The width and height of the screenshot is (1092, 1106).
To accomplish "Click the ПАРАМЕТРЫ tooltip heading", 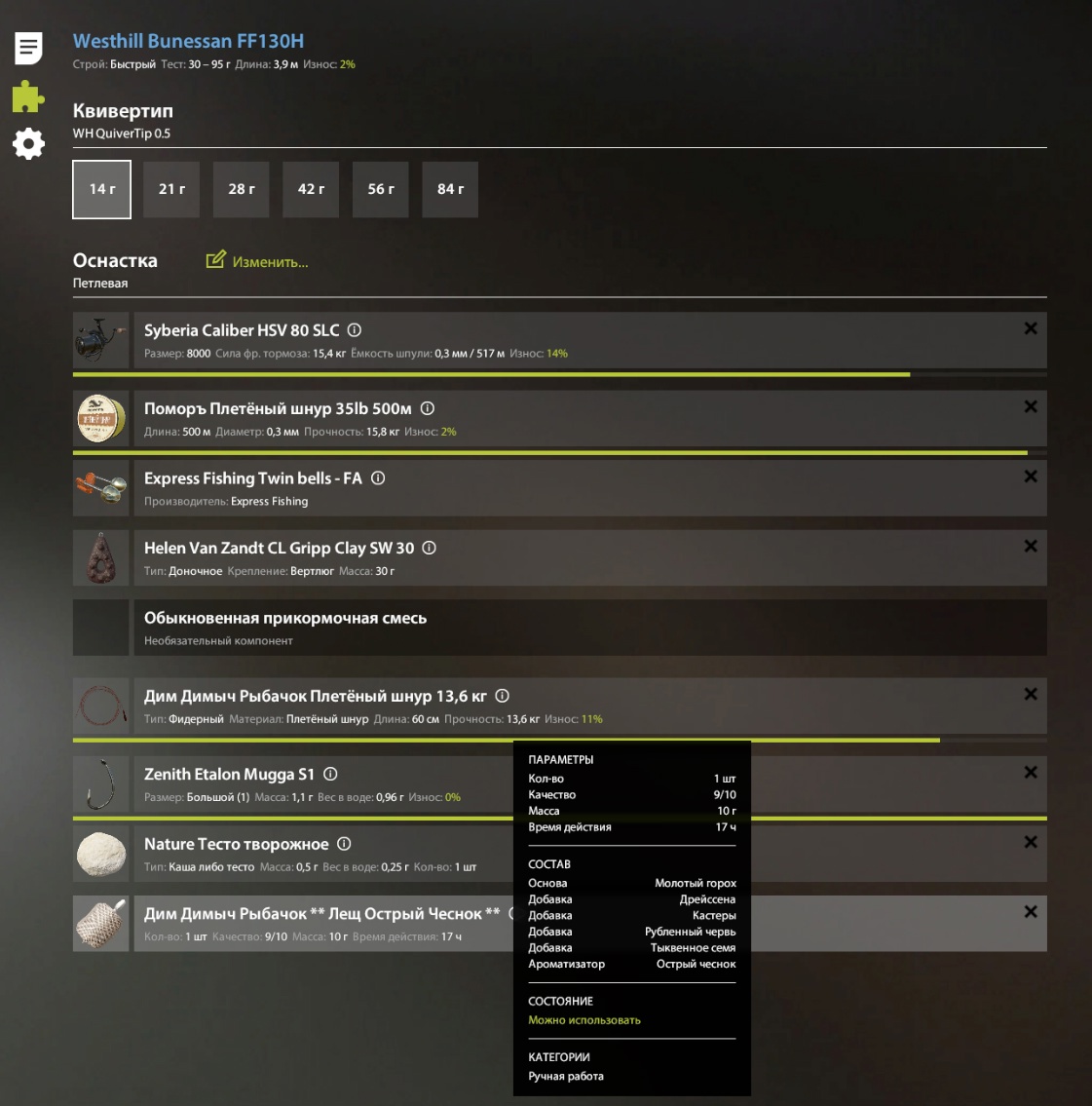I will 560,760.
